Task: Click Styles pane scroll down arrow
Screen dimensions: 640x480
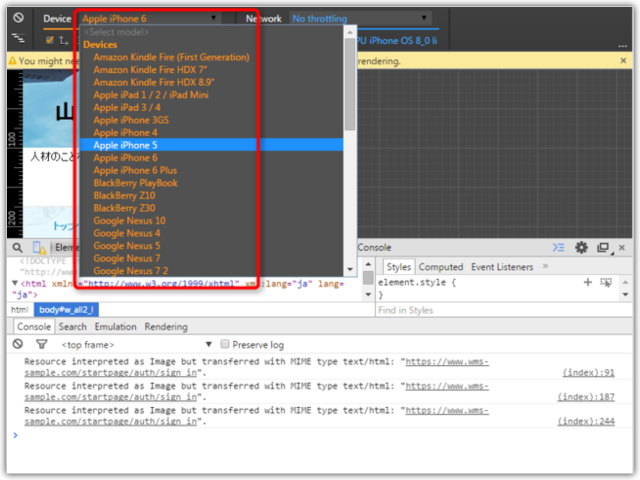Action: pos(625,295)
